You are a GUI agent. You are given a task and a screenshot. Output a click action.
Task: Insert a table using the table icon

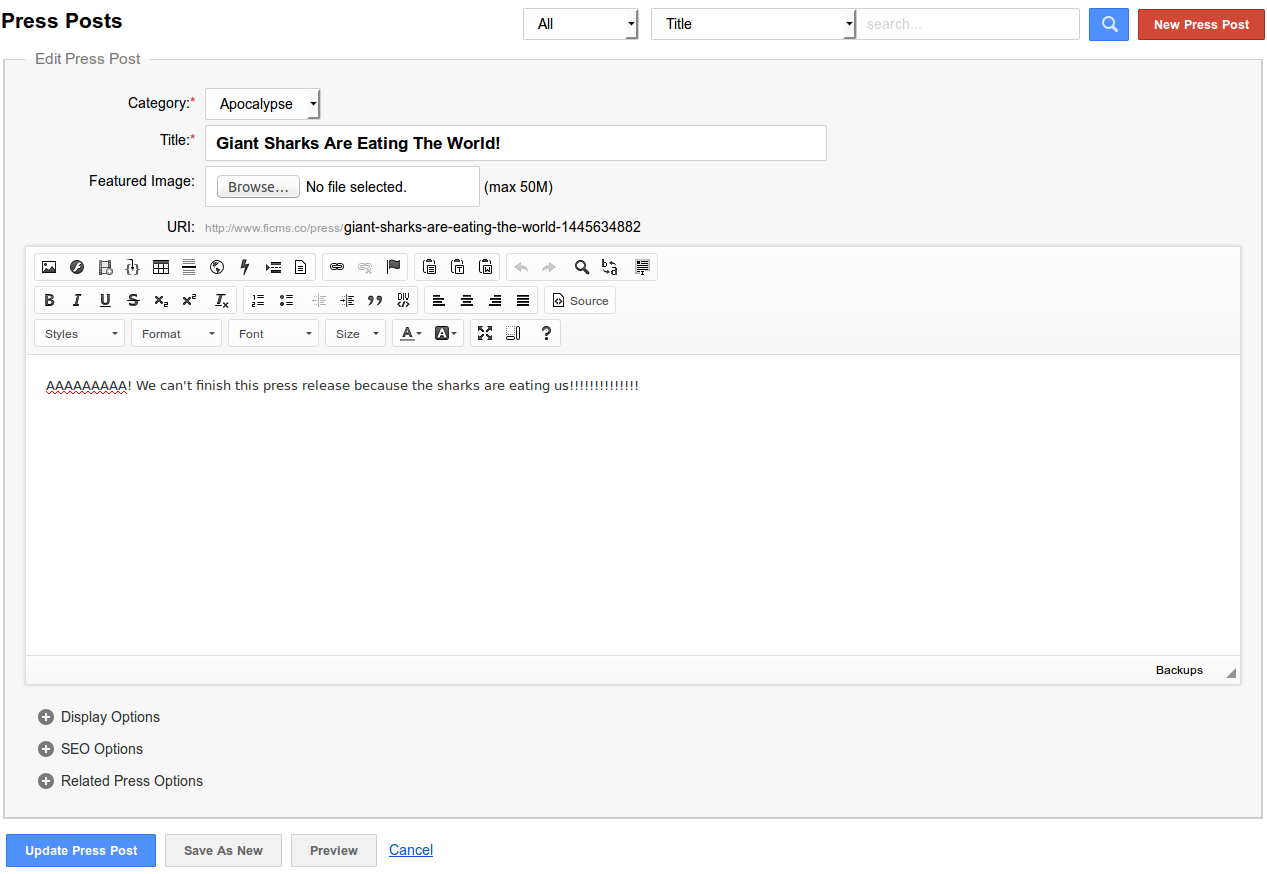click(x=161, y=267)
